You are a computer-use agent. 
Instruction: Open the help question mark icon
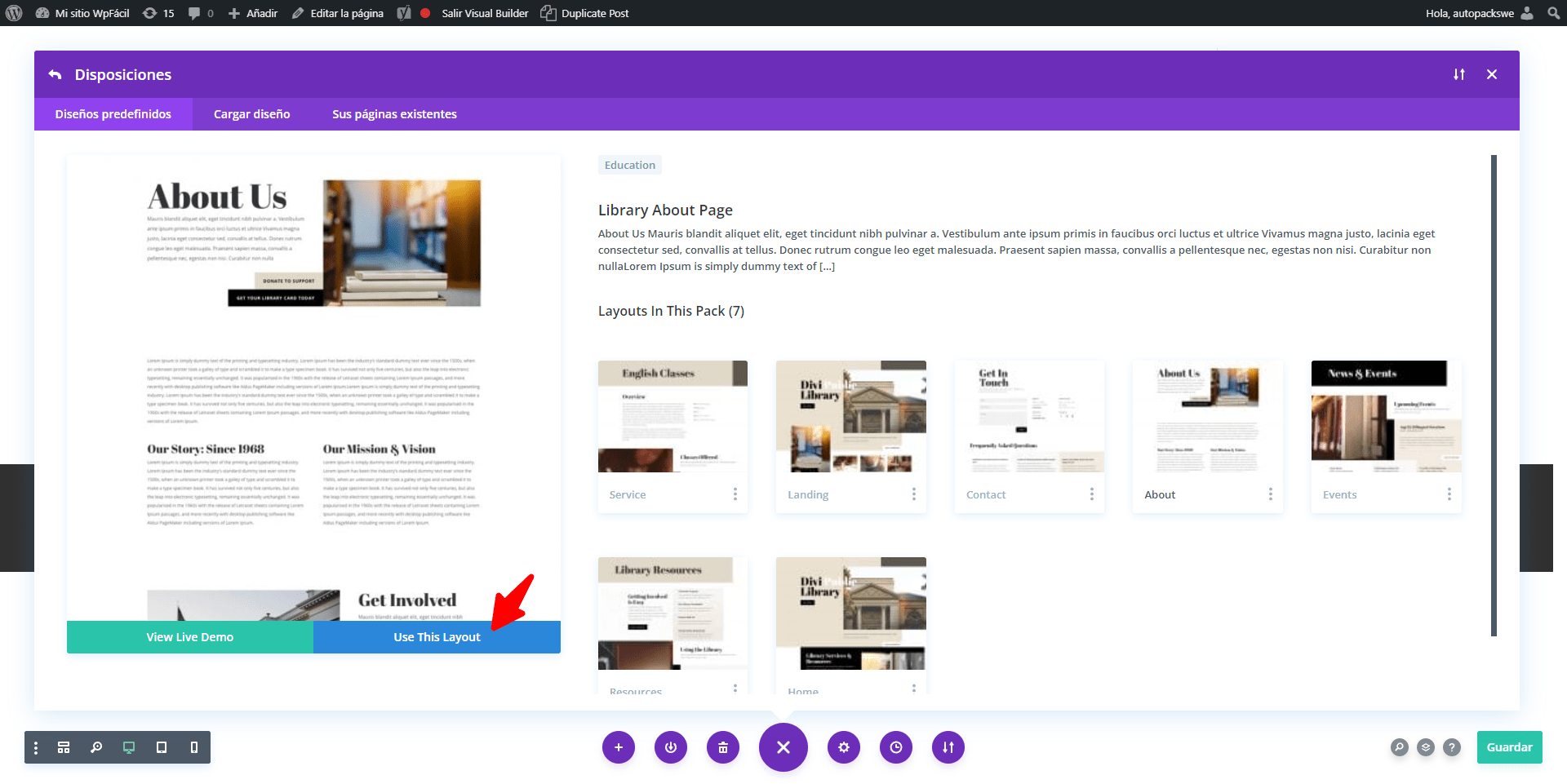(1452, 747)
